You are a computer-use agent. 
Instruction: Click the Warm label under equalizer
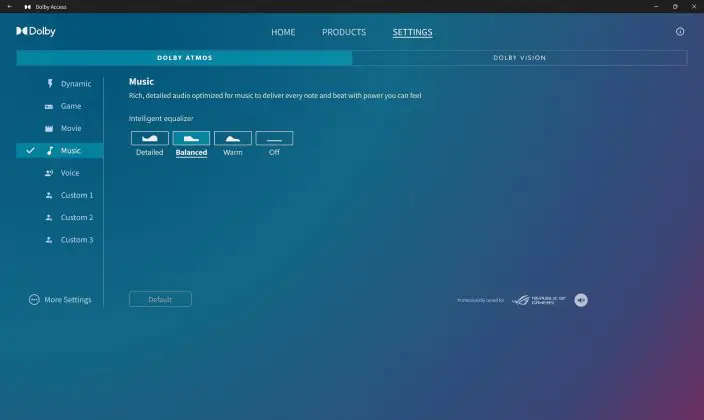click(233, 153)
